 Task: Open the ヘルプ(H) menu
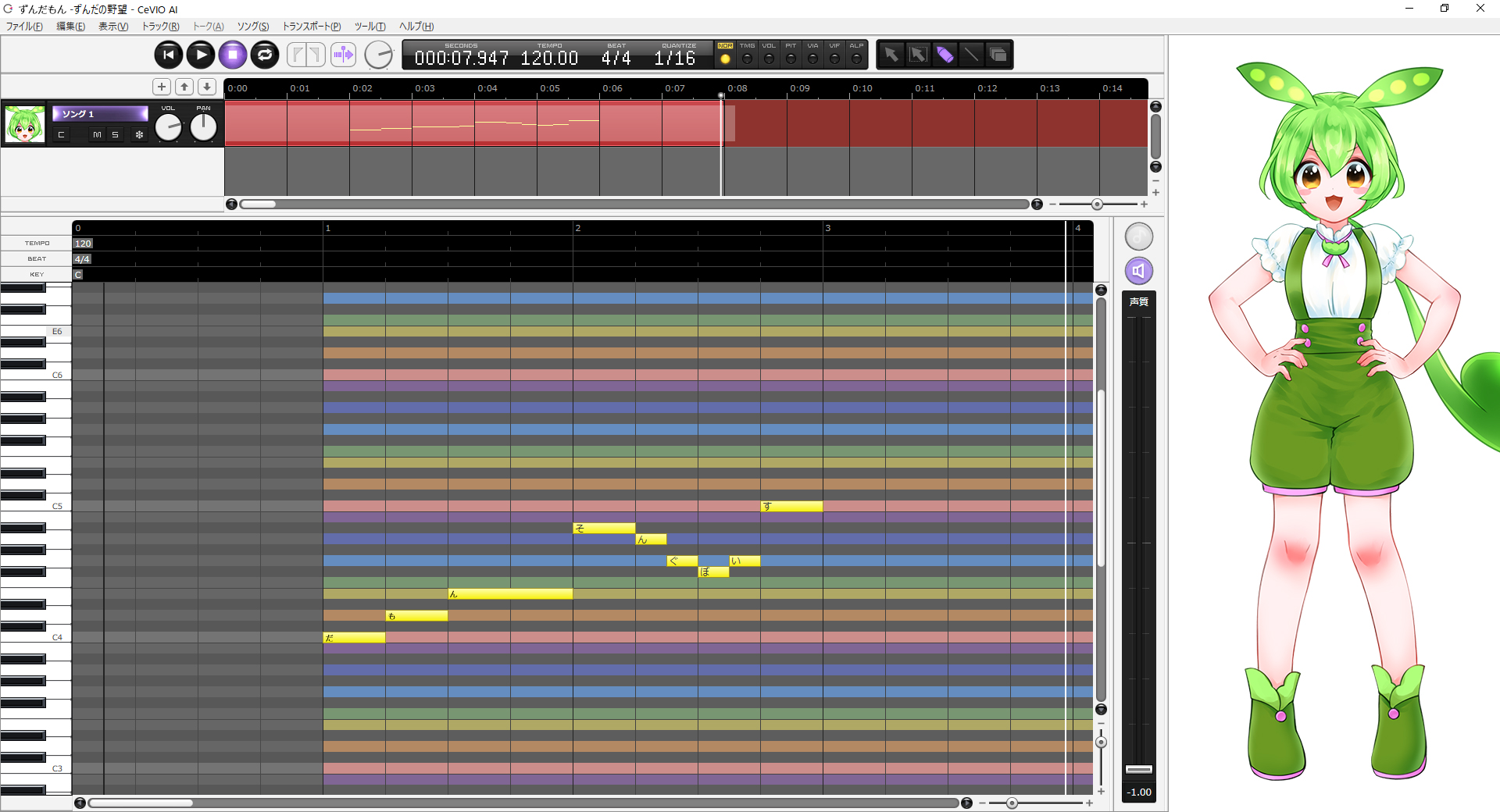coord(416,27)
